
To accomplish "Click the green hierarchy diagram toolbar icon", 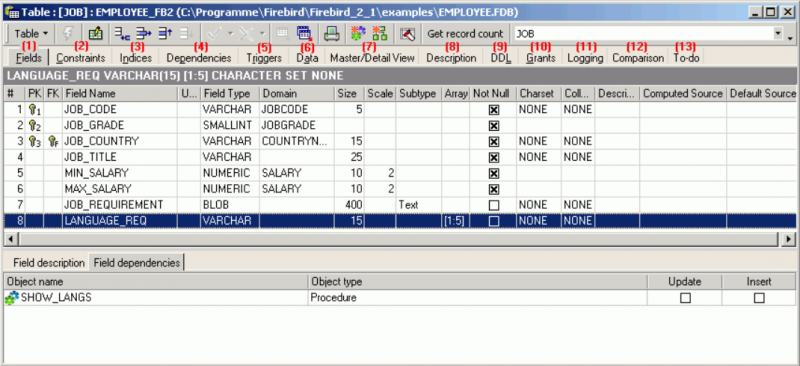I will pos(380,34).
